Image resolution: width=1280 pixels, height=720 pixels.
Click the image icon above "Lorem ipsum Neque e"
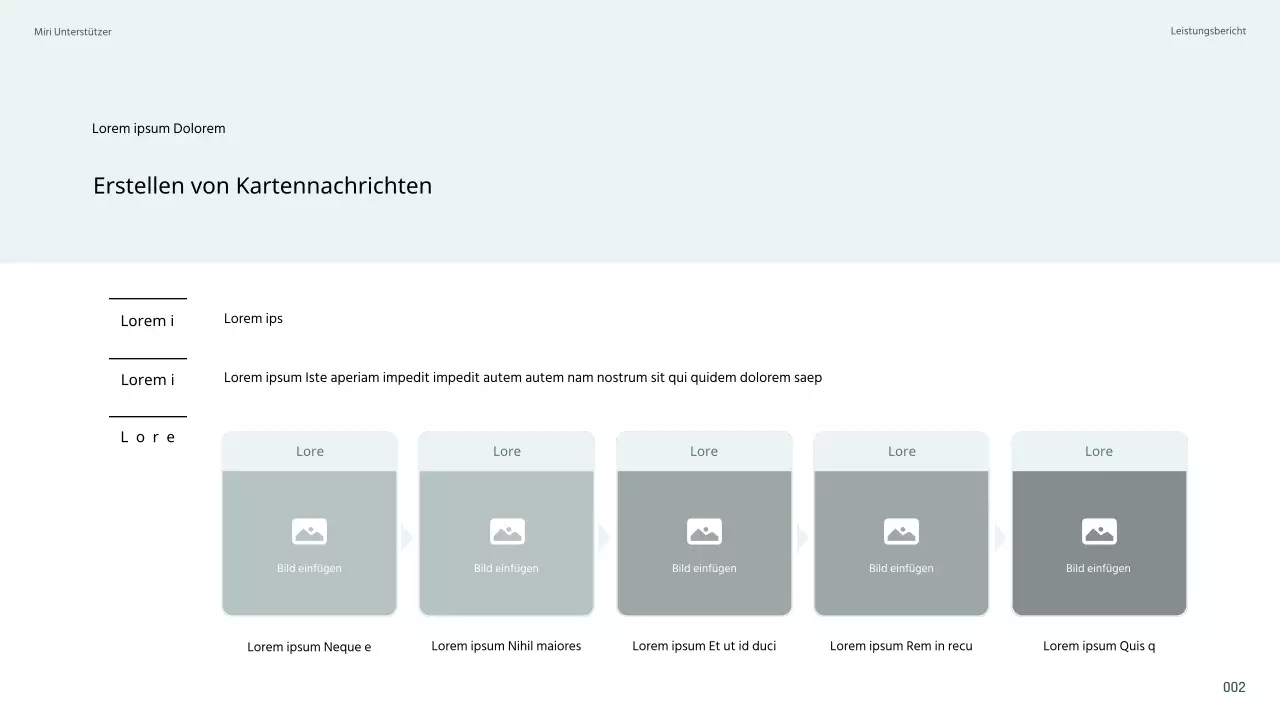pos(309,531)
